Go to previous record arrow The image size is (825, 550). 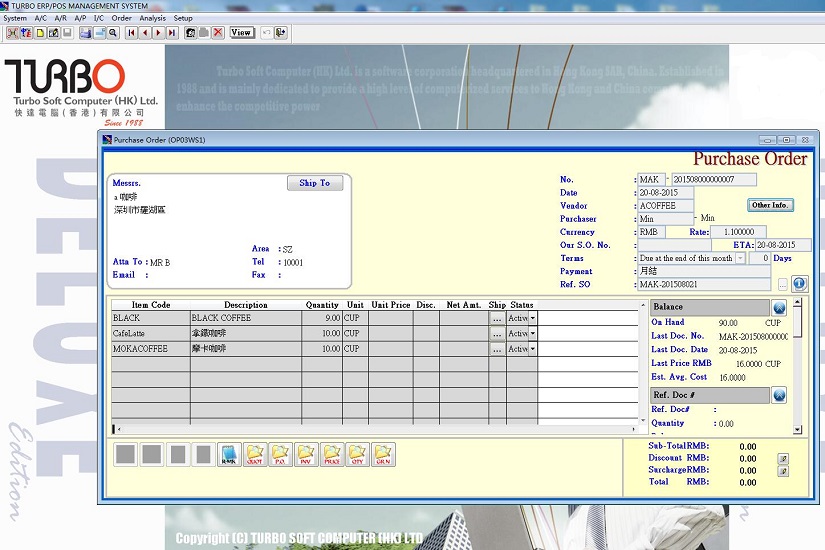coord(145,33)
